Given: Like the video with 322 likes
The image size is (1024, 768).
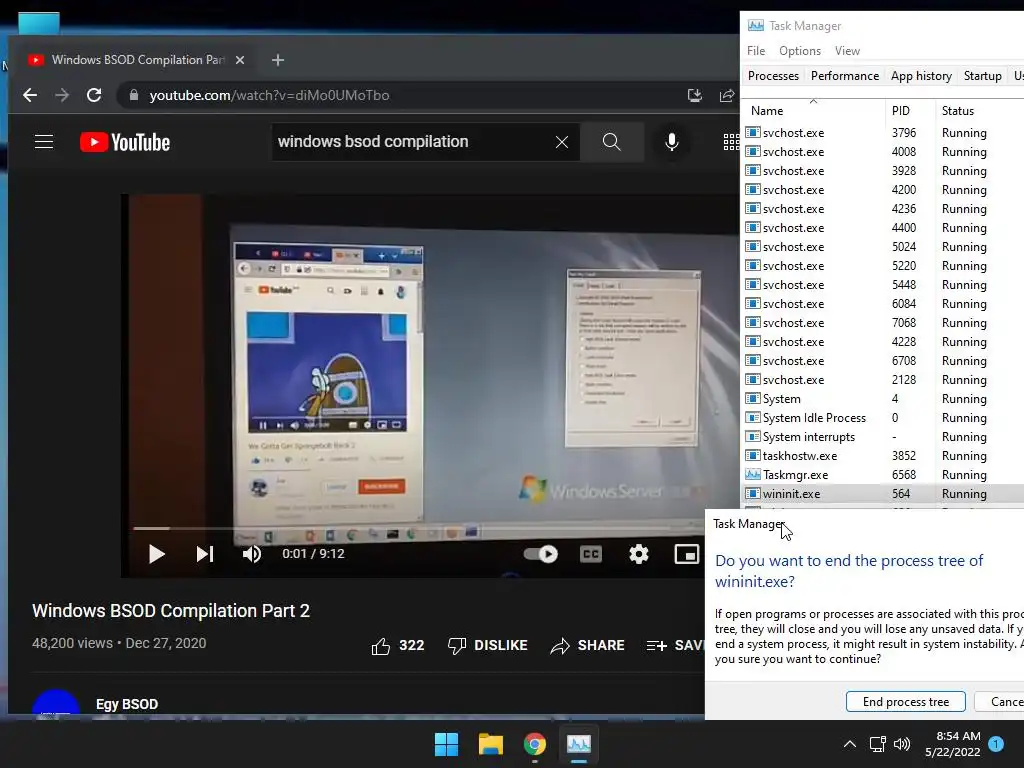Looking at the screenshot, I should pyautogui.click(x=398, y=646).
